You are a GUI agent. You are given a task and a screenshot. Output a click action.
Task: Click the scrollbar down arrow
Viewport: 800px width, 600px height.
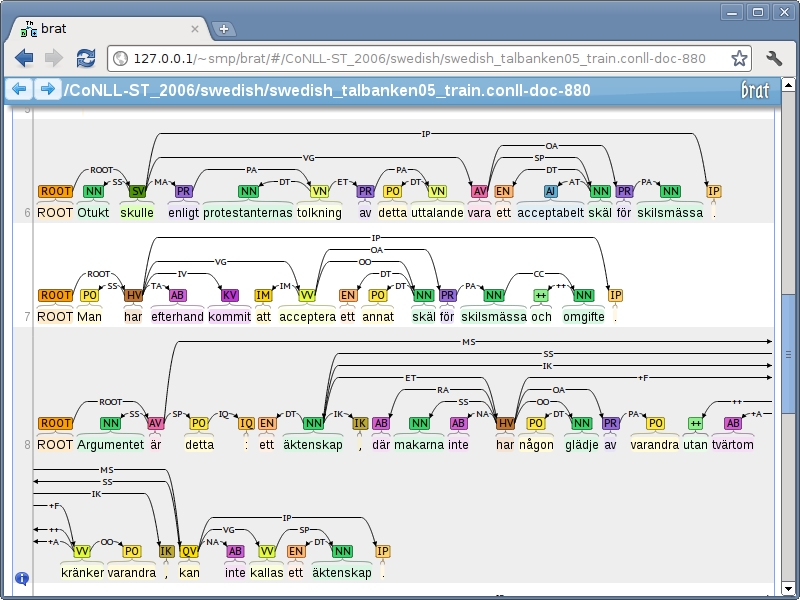click(788, 588)
